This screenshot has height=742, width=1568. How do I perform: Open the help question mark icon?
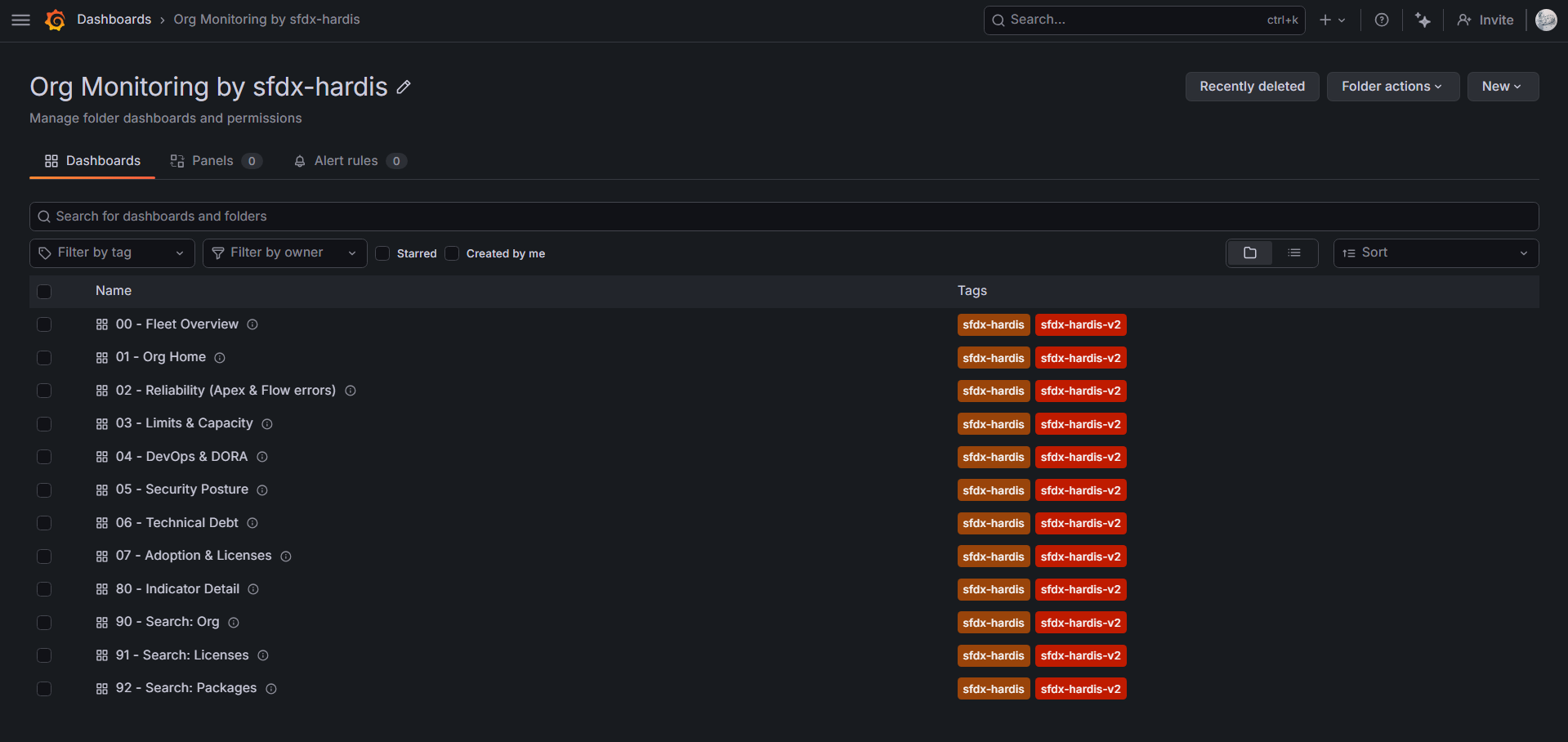click(x=1382, y=20)
